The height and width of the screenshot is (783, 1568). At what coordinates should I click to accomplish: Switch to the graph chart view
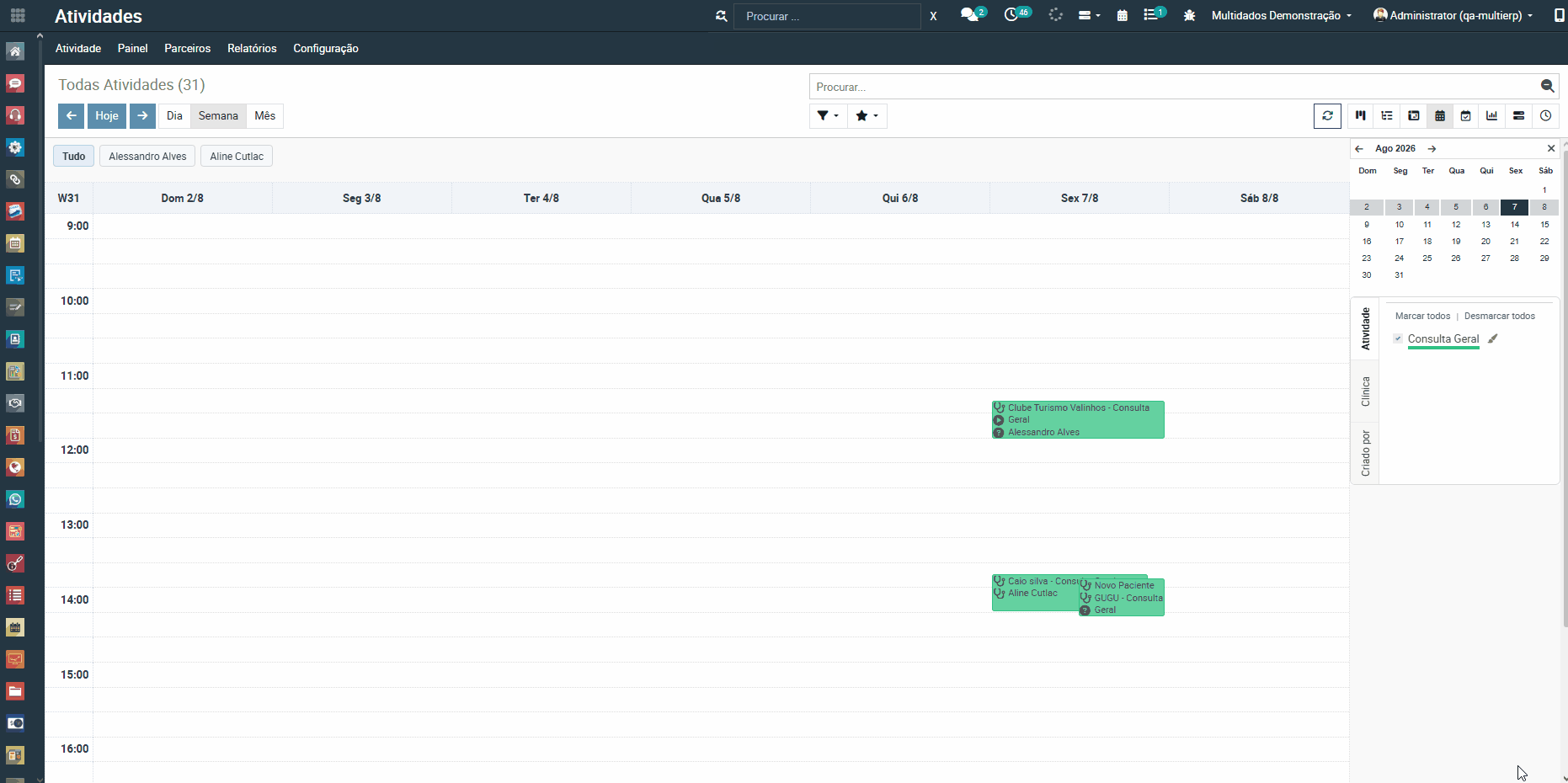coord(1492,116)
